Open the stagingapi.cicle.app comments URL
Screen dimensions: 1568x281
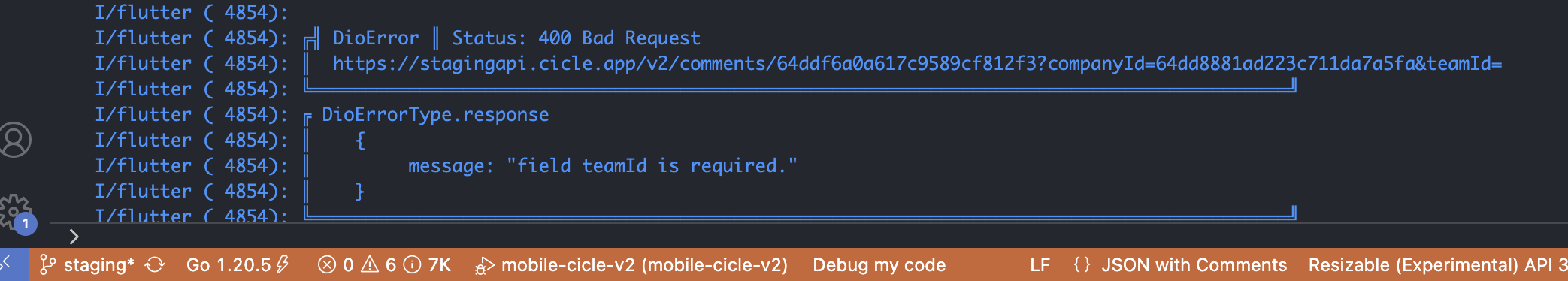(x=917, y=64)
